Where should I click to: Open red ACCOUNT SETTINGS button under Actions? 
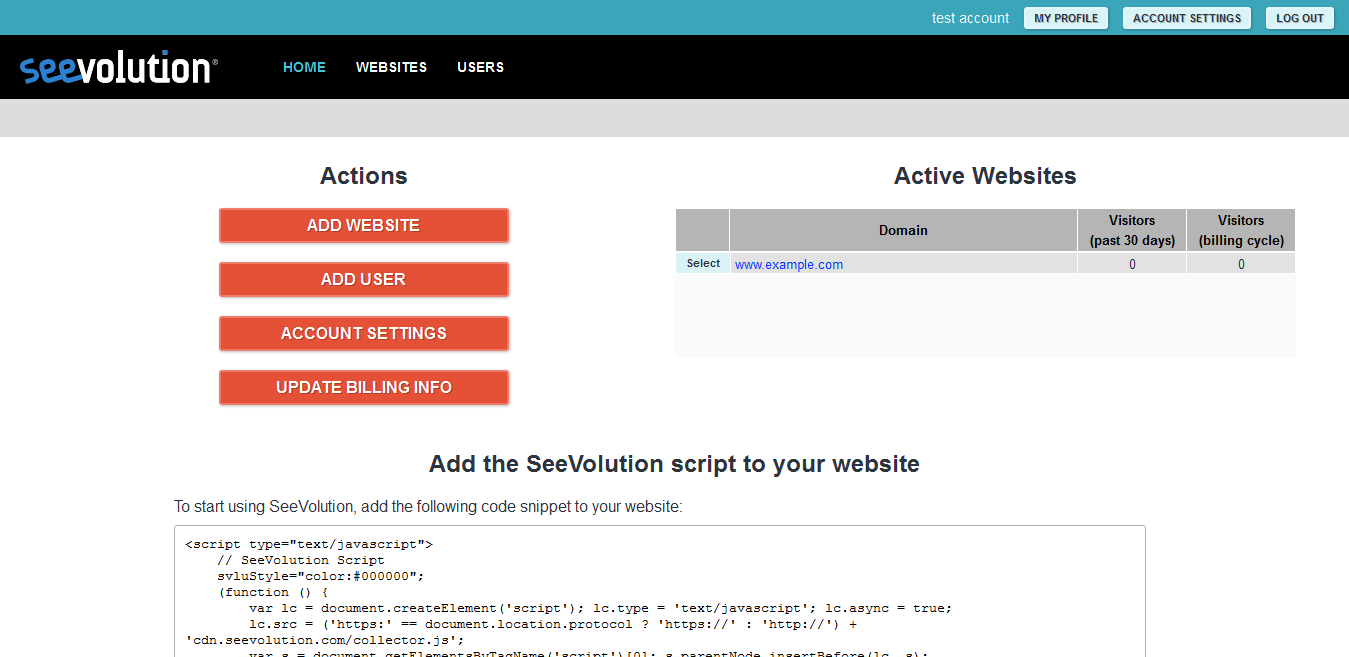(363, 333)
